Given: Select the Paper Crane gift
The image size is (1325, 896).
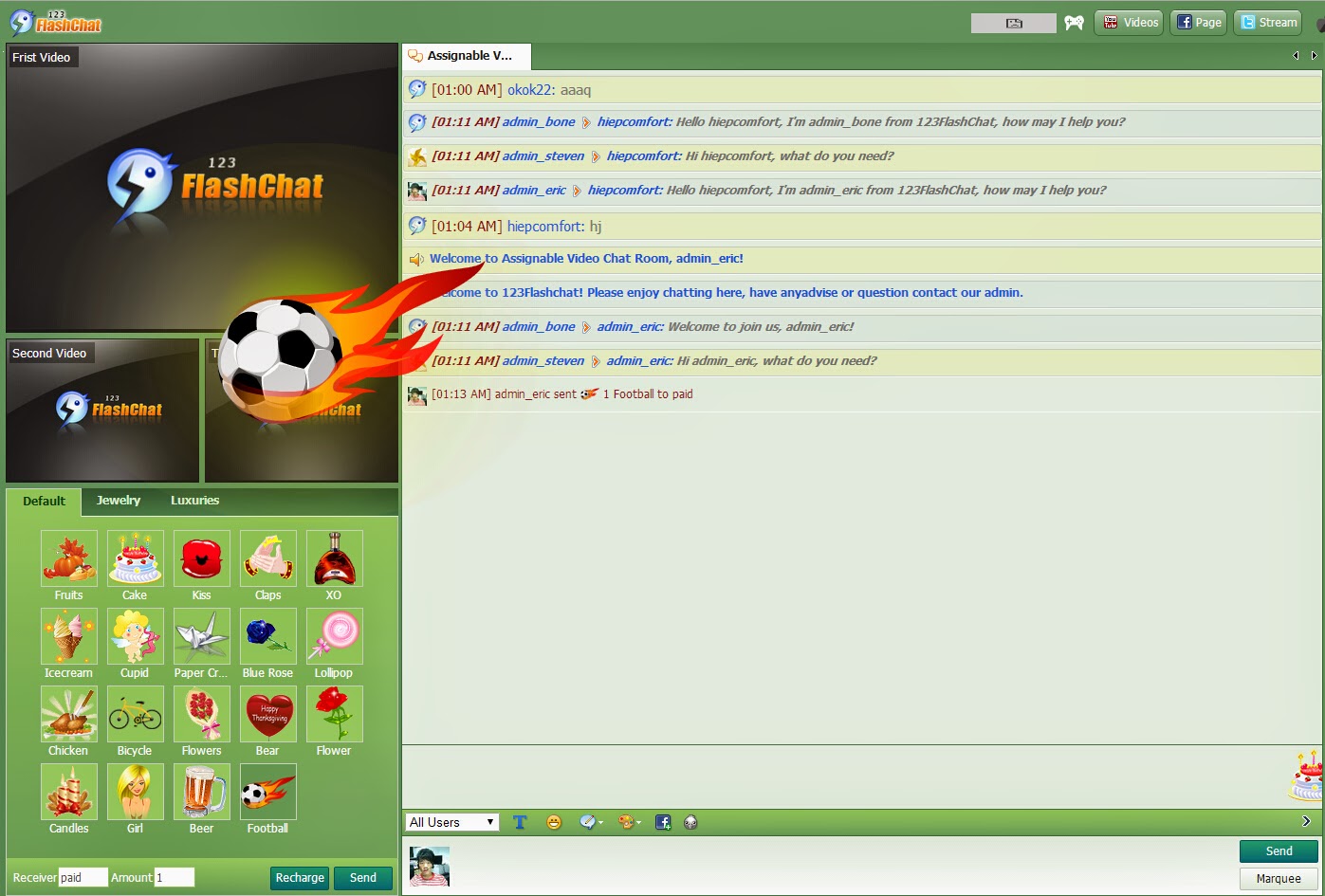Looking at the screenshot, I should pos(201,636).
